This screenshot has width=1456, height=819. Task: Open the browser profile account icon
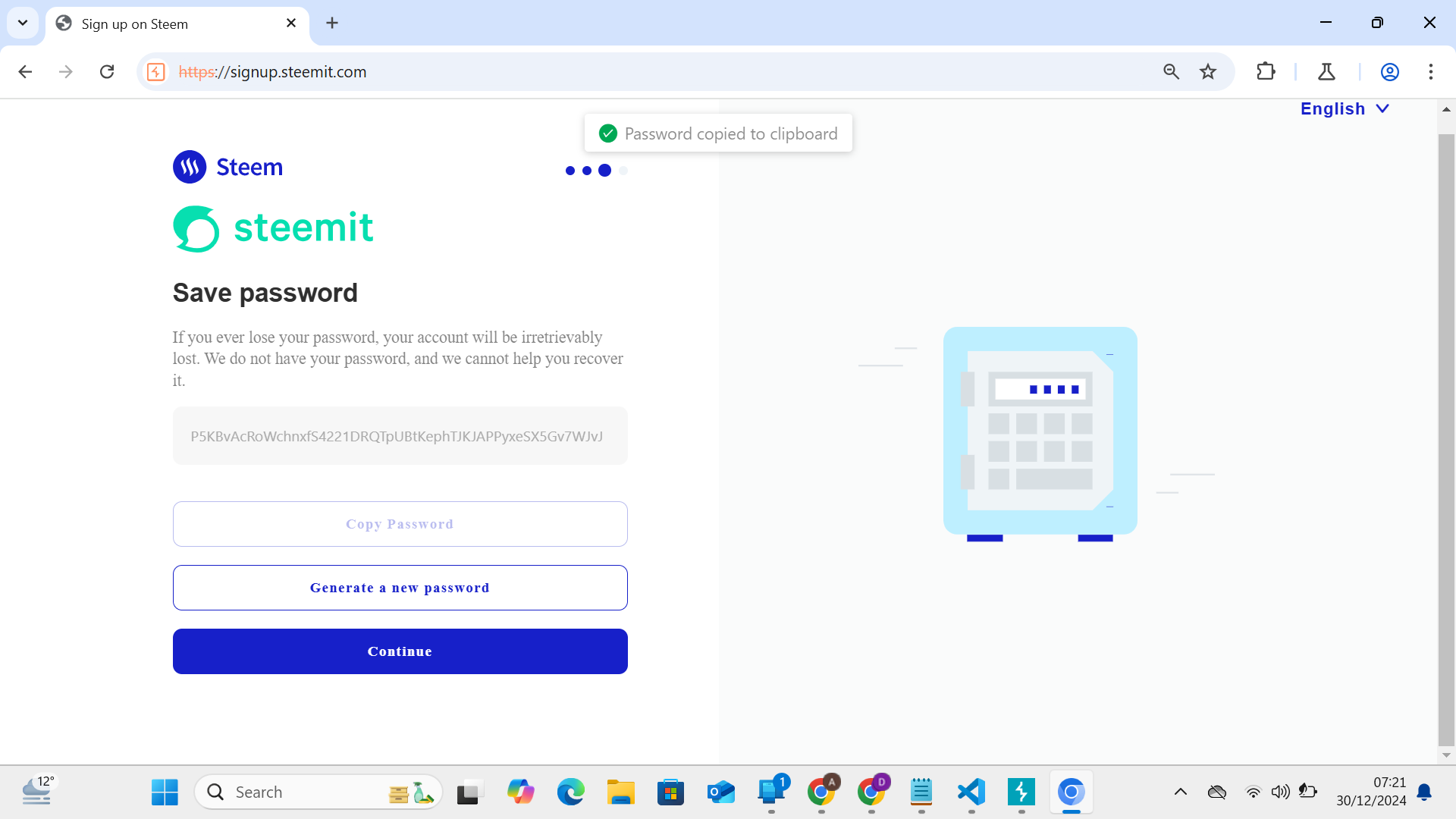1390,71
